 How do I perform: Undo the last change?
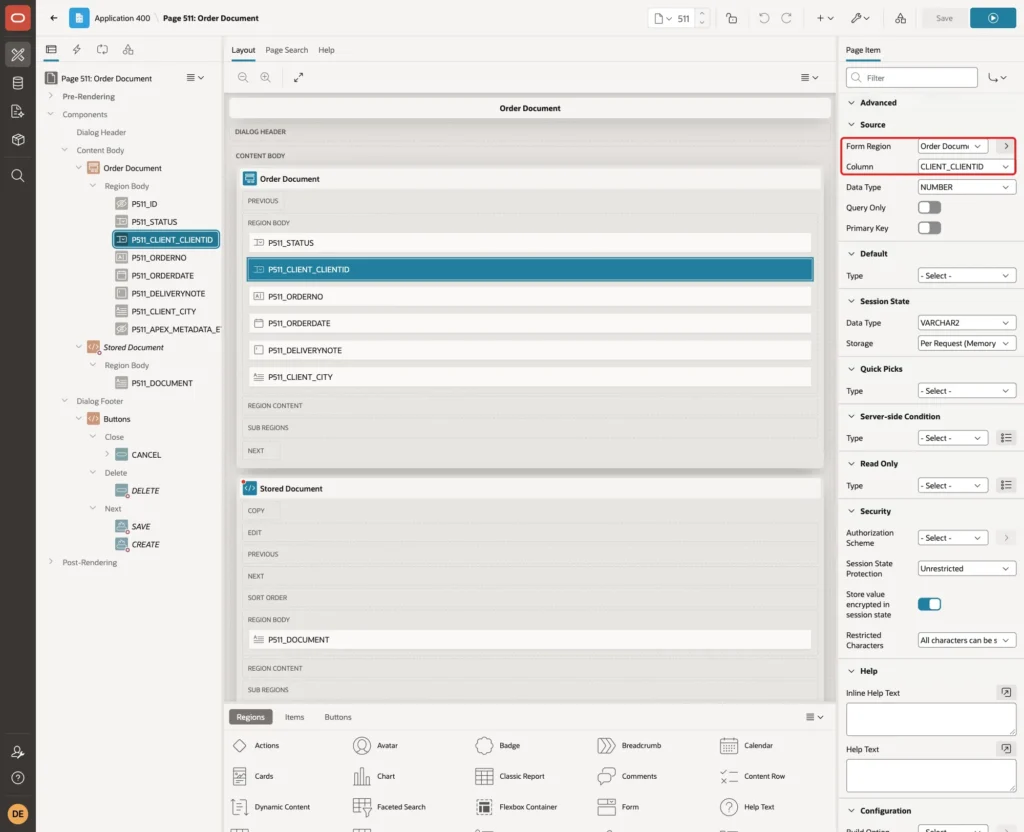tap(763, 18)
